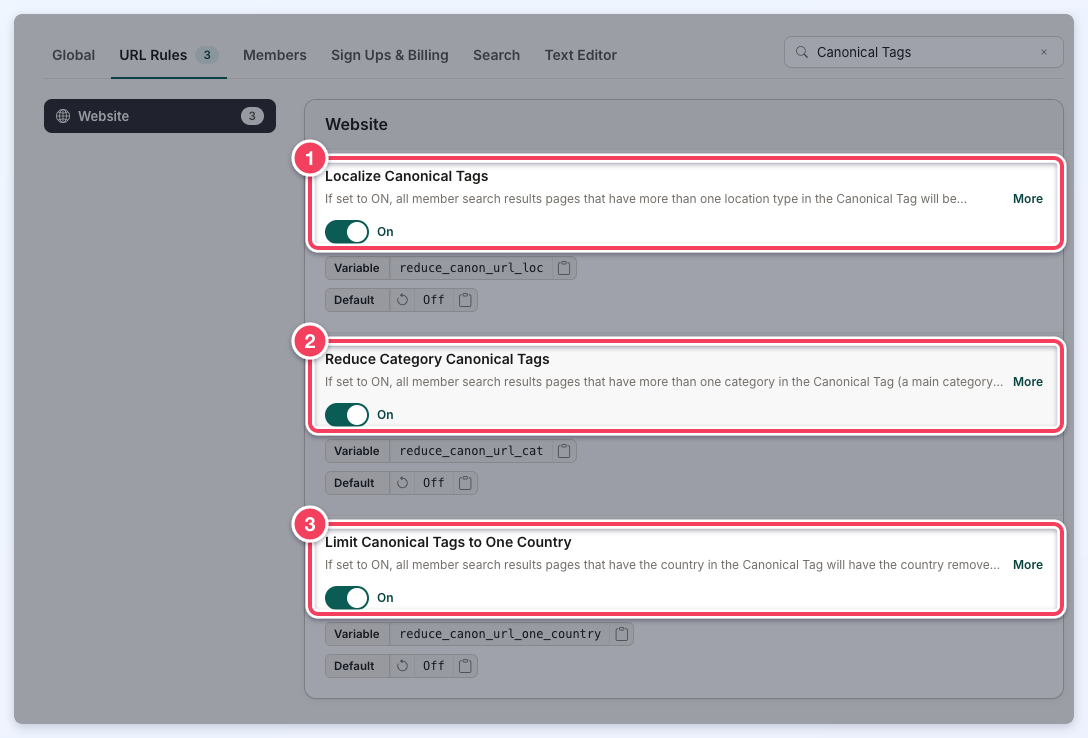Copy the default value under reduce_canon_url_cat
The width and height of the screenshot is (1088, 738).
click(466, 483)
